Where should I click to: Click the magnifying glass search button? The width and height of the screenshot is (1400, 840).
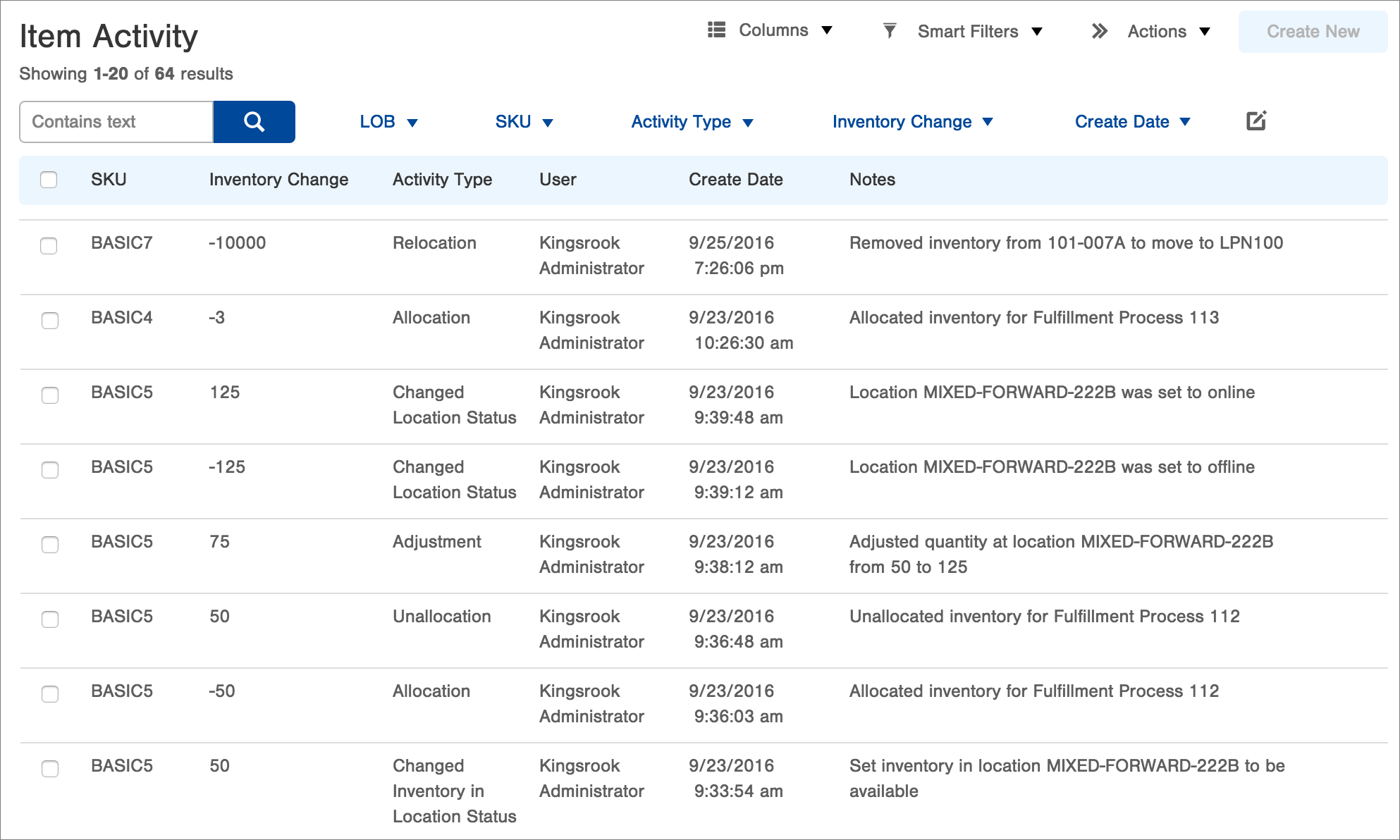tap(254, 122)
